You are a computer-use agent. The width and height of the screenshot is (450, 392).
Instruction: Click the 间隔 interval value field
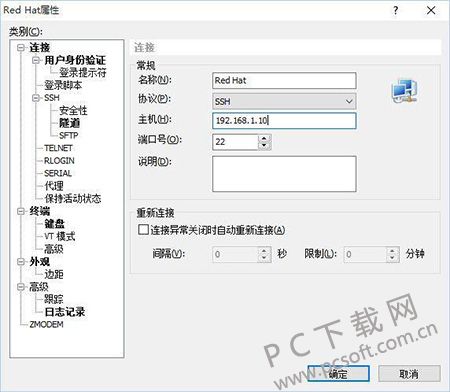[235, 254]
